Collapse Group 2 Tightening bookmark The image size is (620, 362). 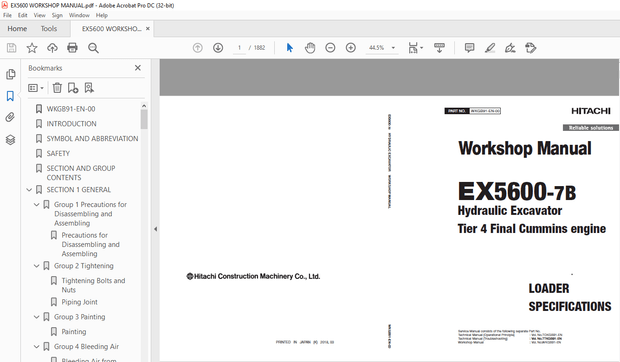(x=36, y=266)
